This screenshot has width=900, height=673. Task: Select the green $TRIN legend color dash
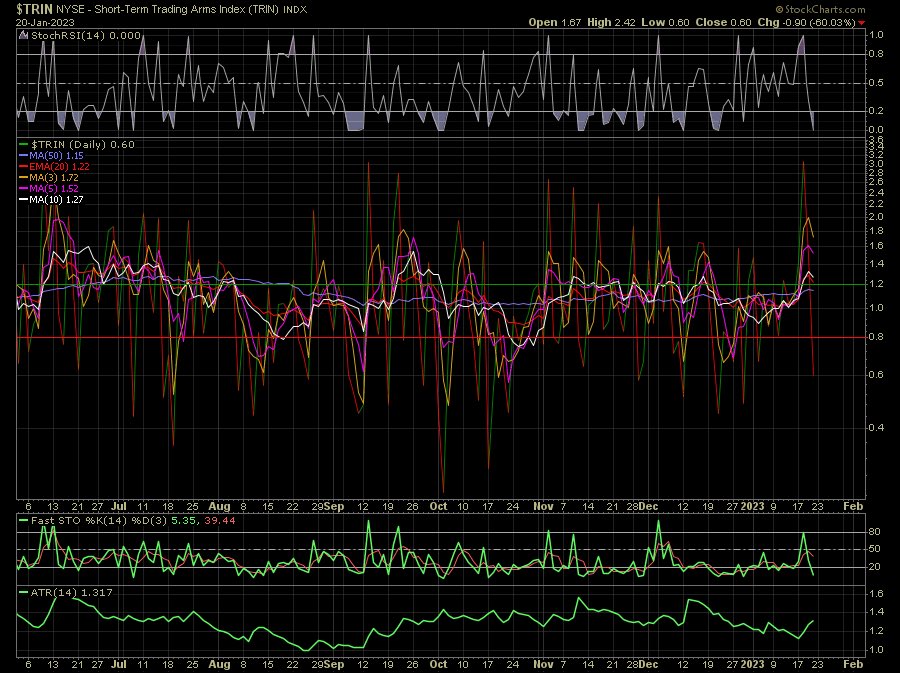[22, 144]
